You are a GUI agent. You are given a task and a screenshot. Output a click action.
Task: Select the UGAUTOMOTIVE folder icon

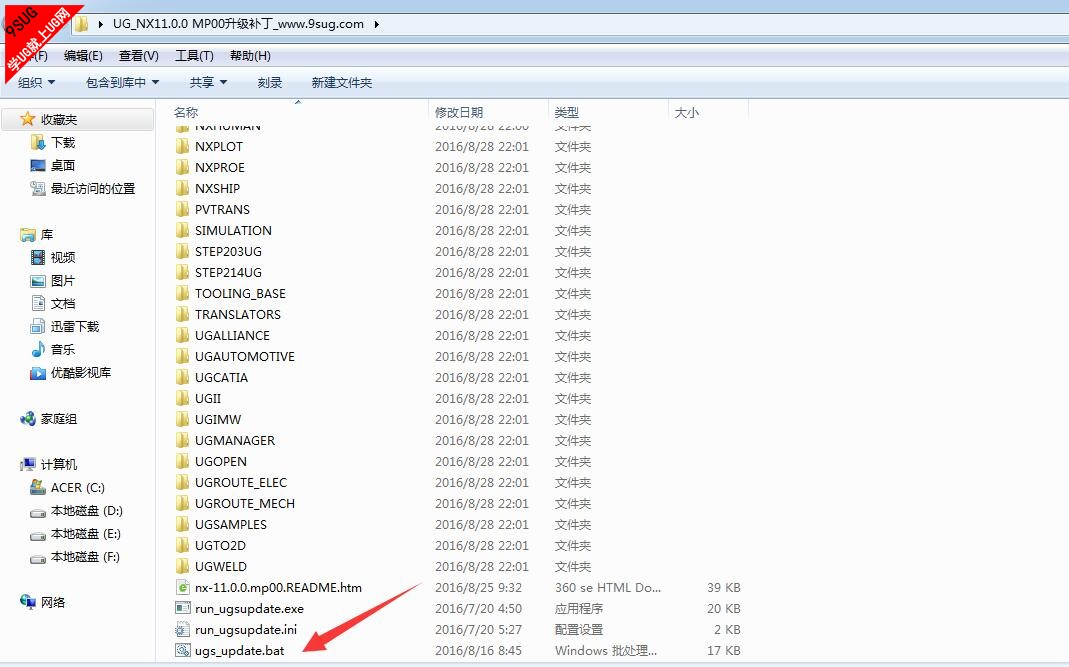[x=183, y=356]
